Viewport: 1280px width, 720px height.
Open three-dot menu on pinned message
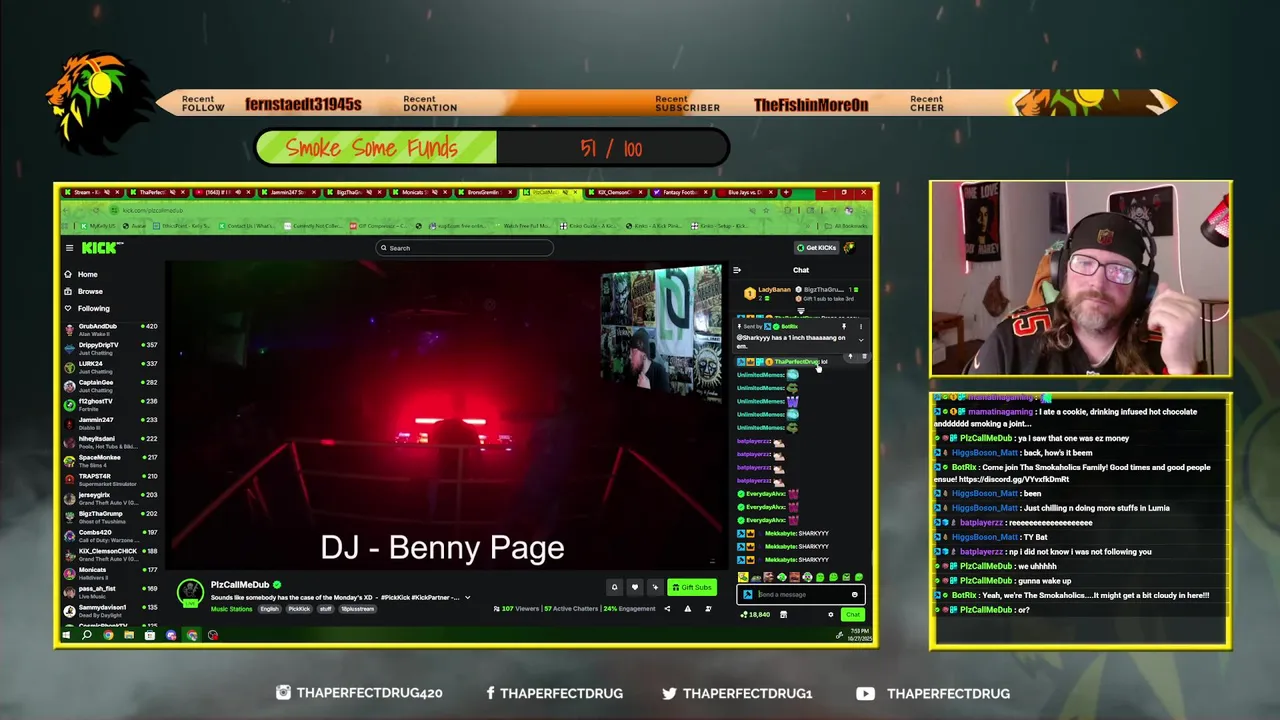coord(861,326)
